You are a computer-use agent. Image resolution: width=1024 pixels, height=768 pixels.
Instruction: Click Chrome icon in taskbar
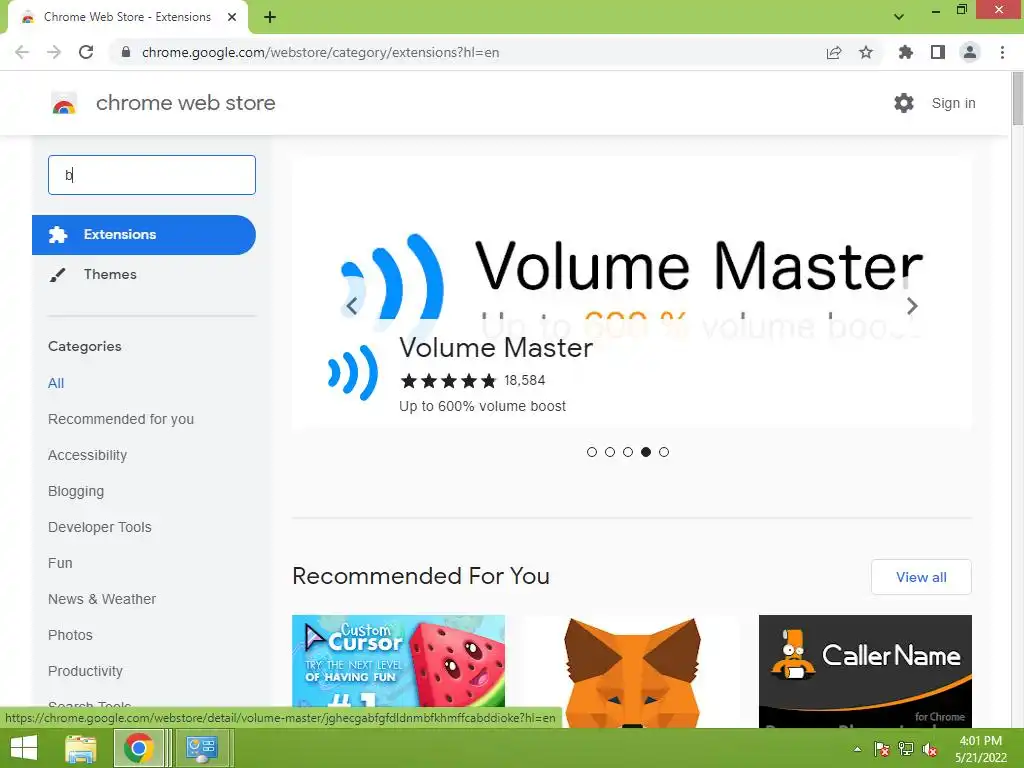138,748
